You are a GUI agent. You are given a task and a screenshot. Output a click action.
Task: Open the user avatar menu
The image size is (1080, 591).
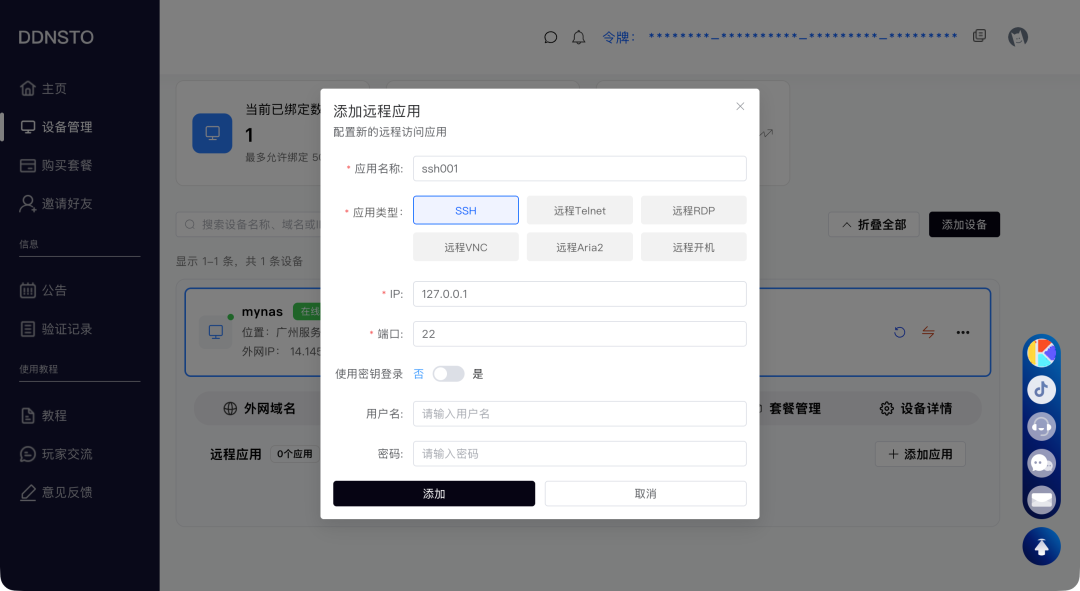pos(1018,37)
